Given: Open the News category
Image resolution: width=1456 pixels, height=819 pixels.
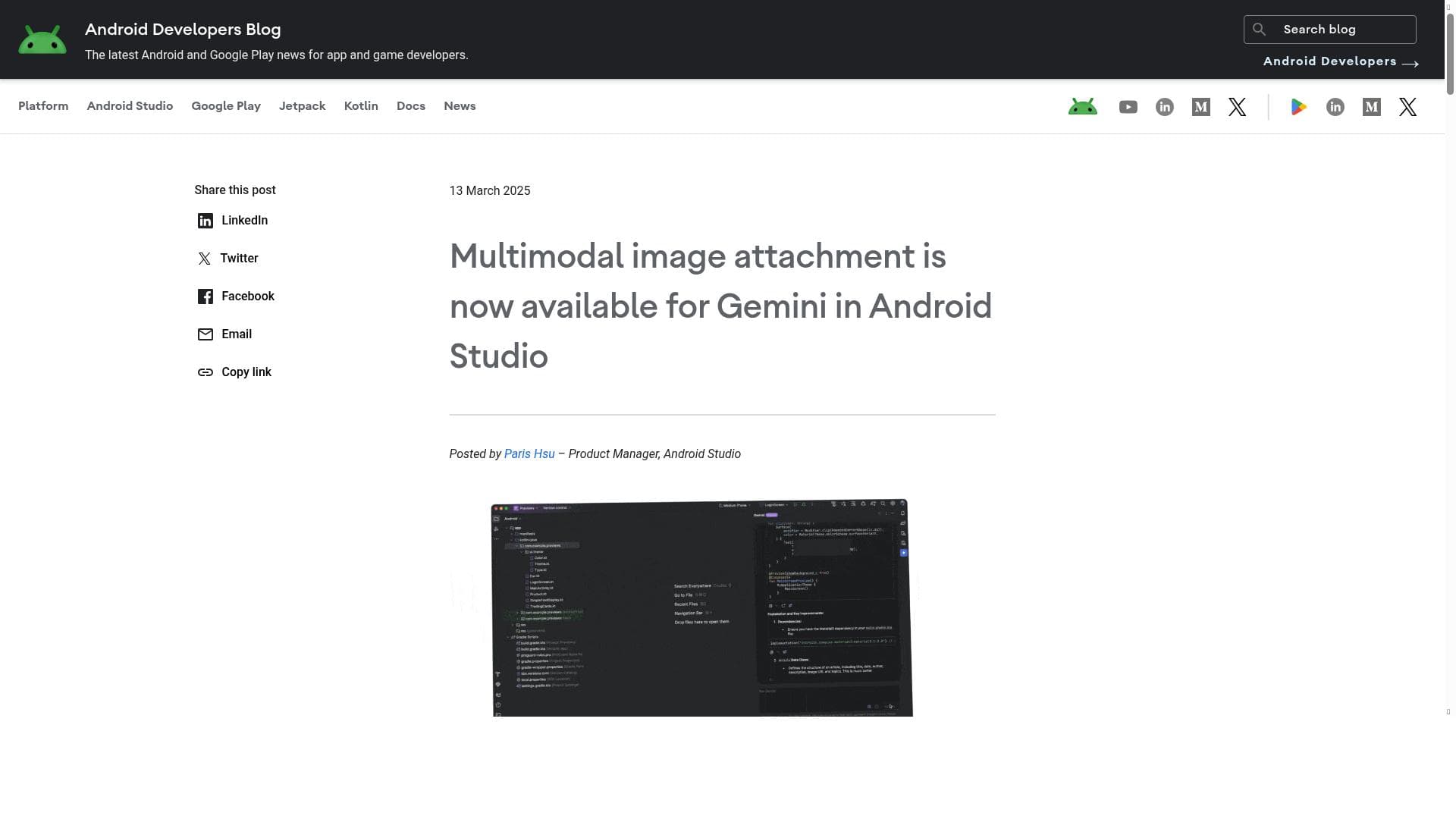Looking at the screenshot, I should [x=460, y=106].
